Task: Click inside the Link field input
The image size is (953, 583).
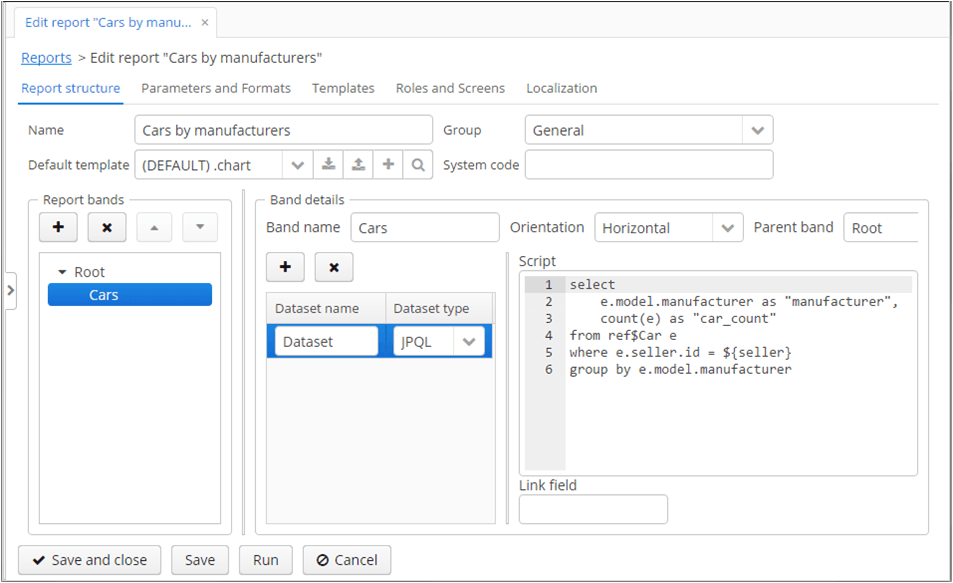Action: [x=593, y=509]
